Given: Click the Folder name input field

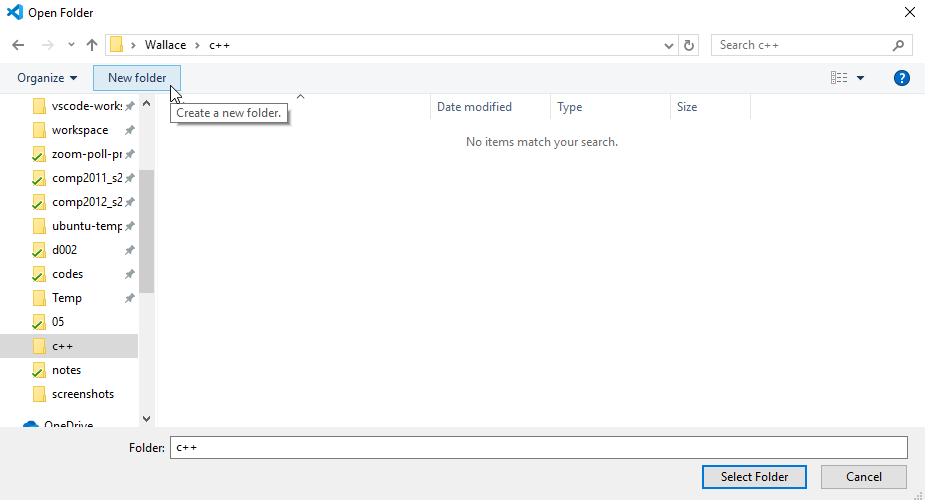Looking at the screenshot, I should click(538, 447).
